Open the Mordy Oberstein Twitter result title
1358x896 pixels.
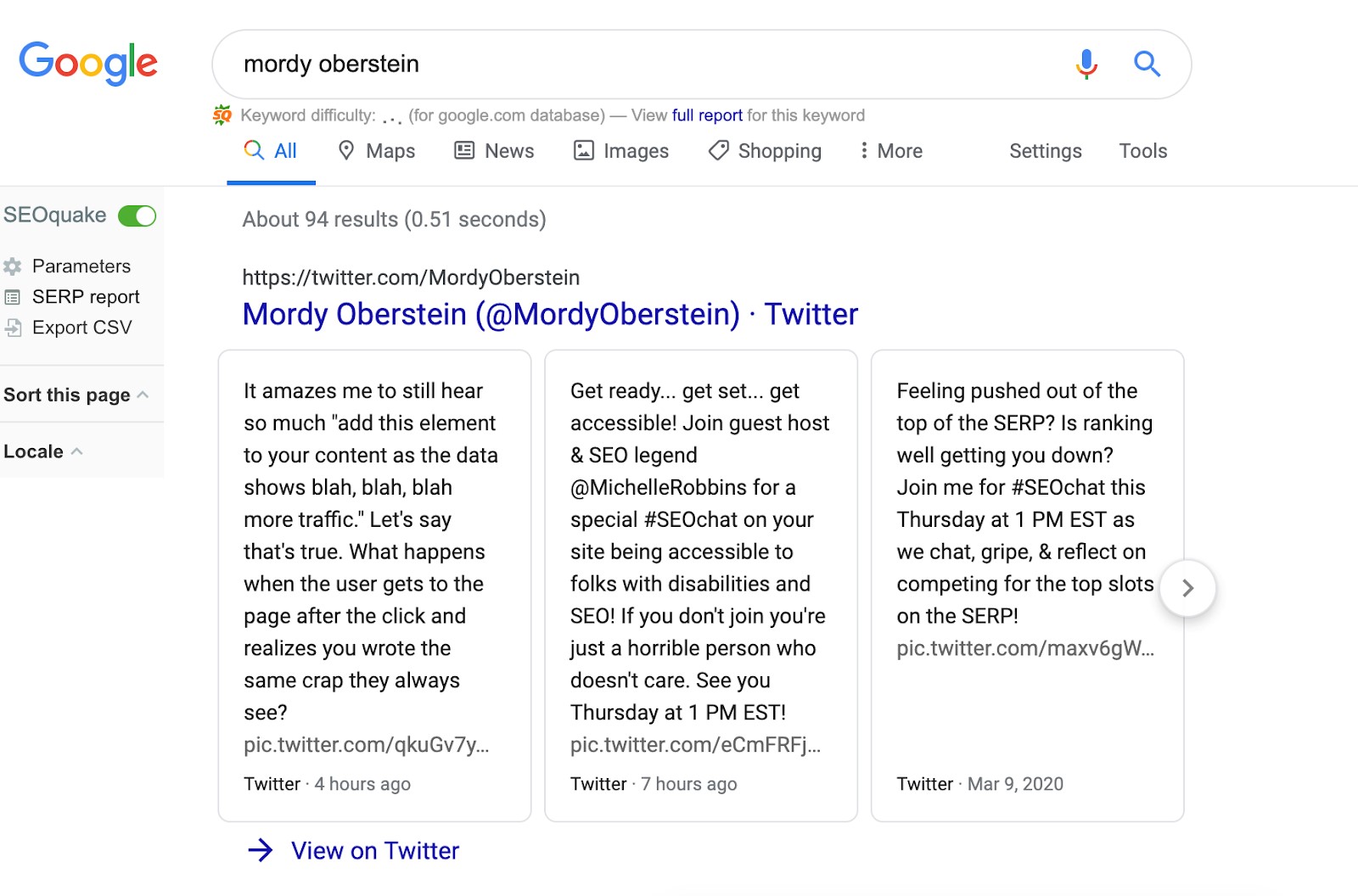pyautogui.click(x=550, y=314)
